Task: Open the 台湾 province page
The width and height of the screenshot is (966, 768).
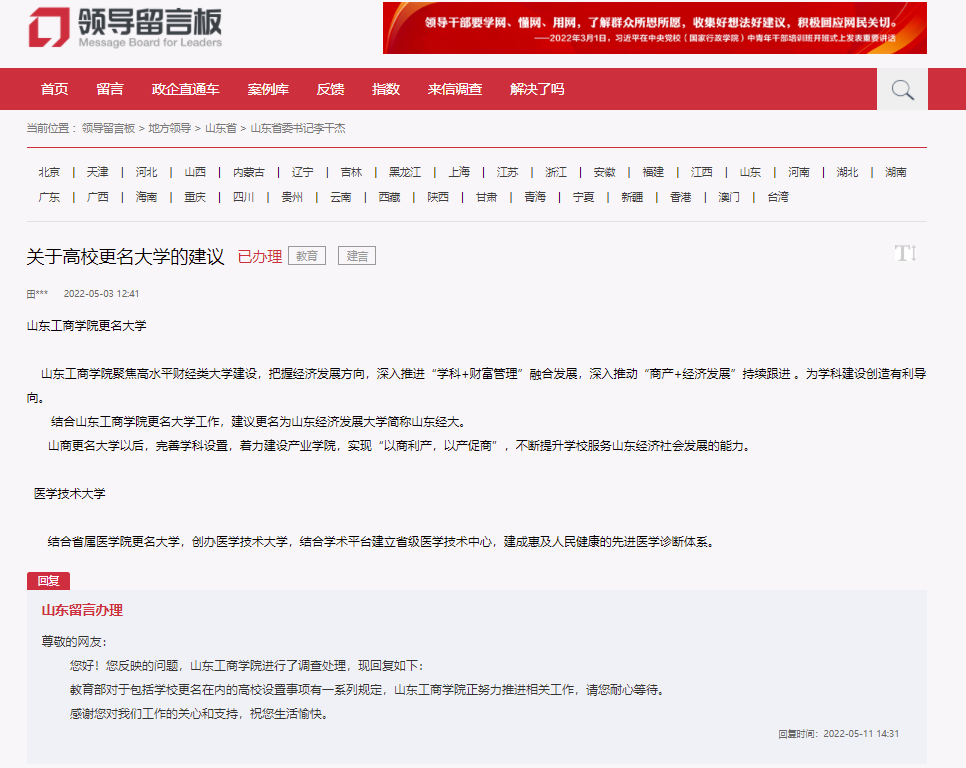Action: tap(779, 197)
